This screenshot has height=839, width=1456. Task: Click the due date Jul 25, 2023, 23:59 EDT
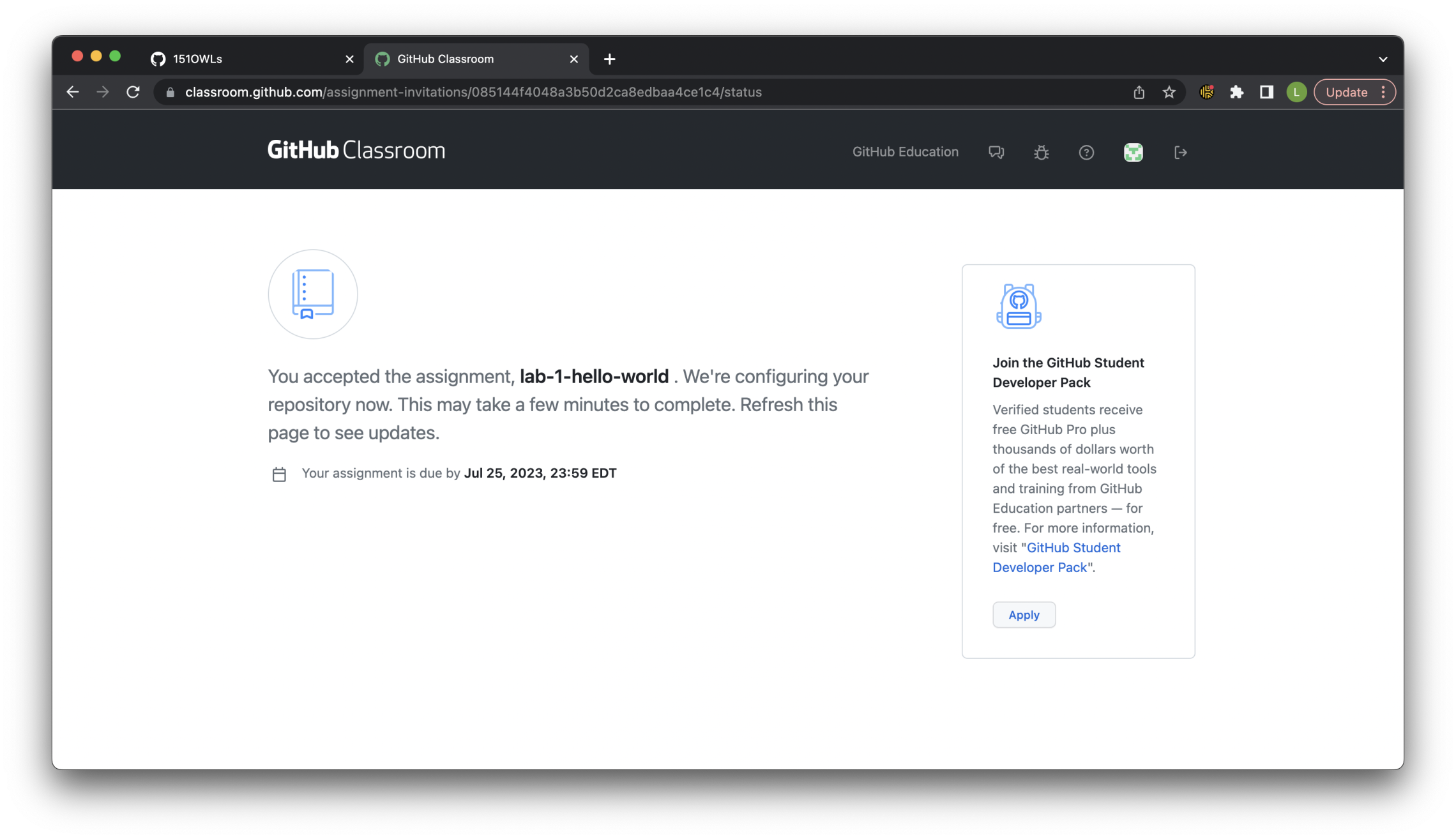(540, 473)
